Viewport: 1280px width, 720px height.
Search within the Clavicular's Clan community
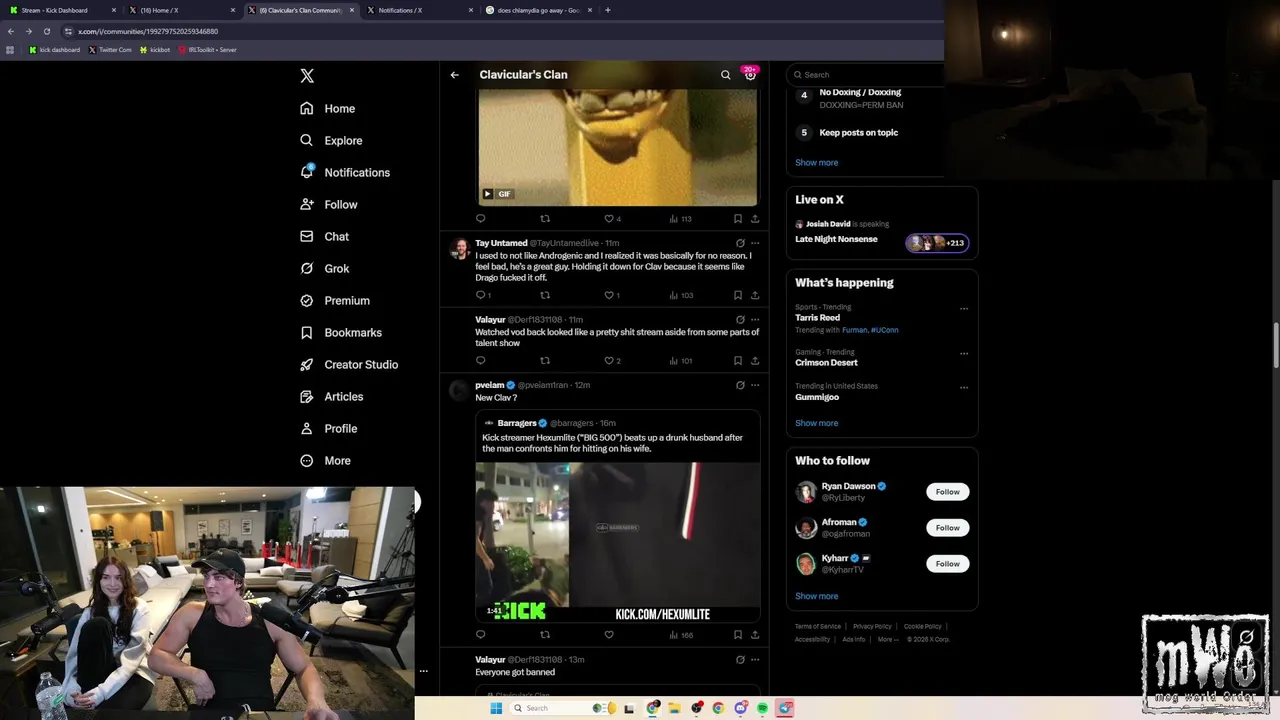tap(726, 75)
